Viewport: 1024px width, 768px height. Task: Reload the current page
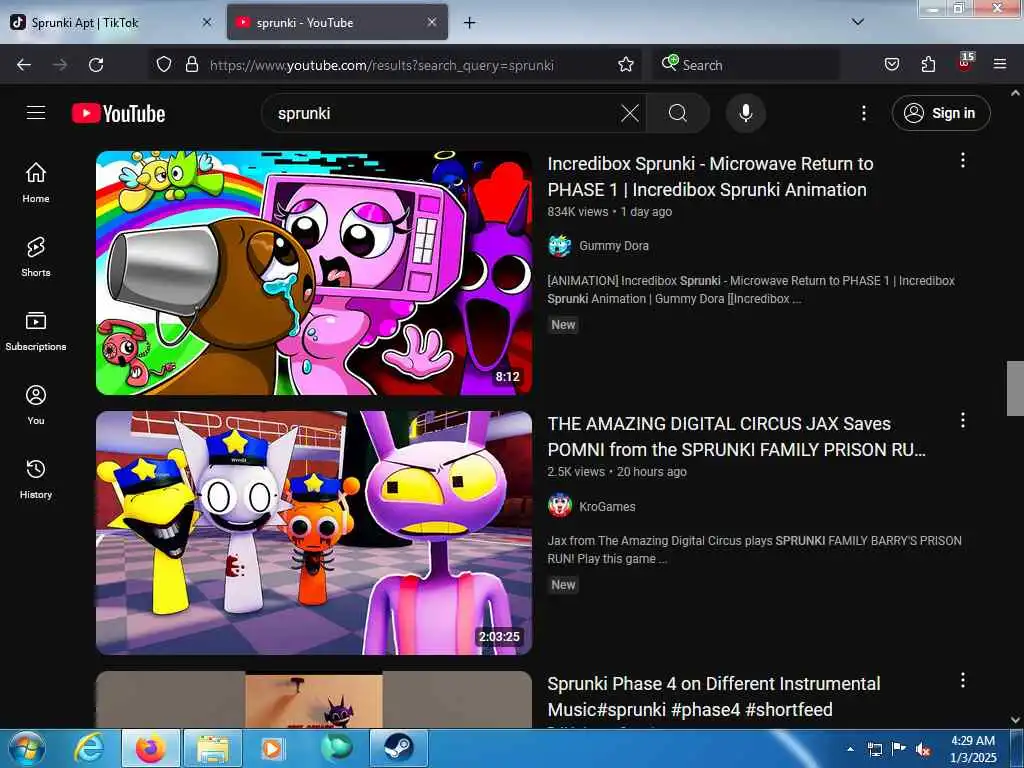pos(96,65)
